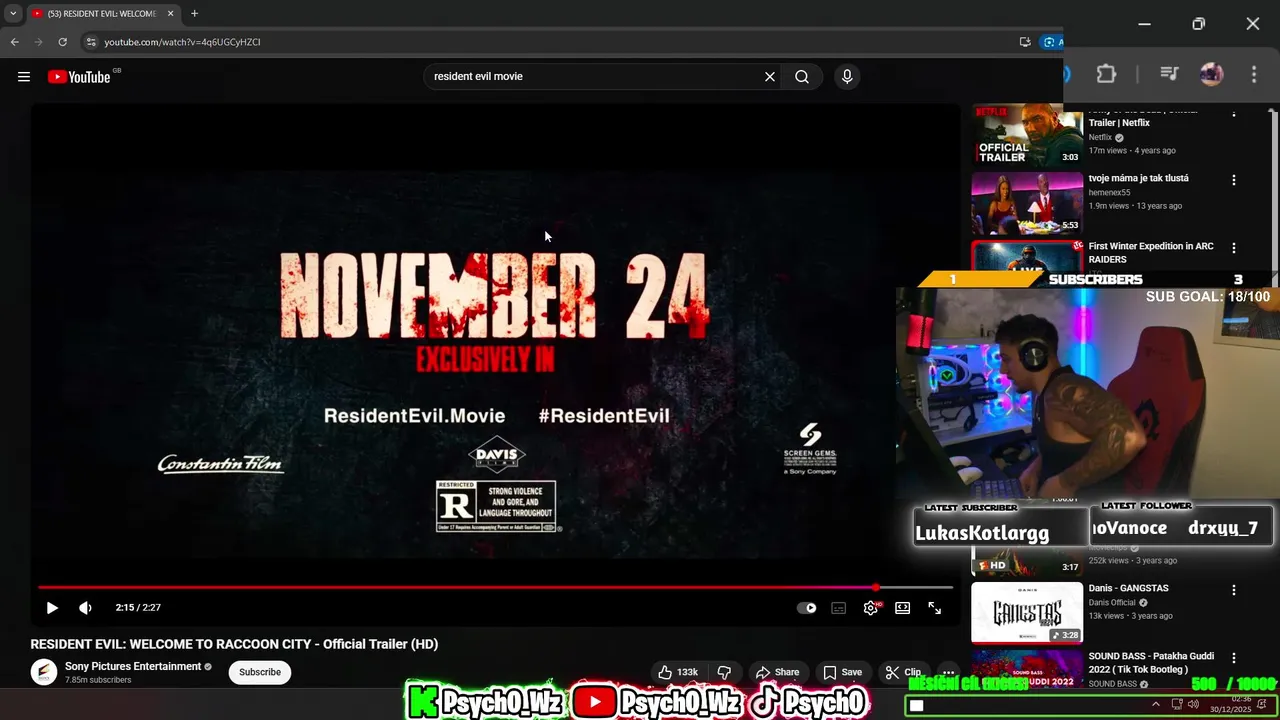The height and width of the screenshot is (720, 1280).
Task: Enter full screen mode
Action: (935, 608)
